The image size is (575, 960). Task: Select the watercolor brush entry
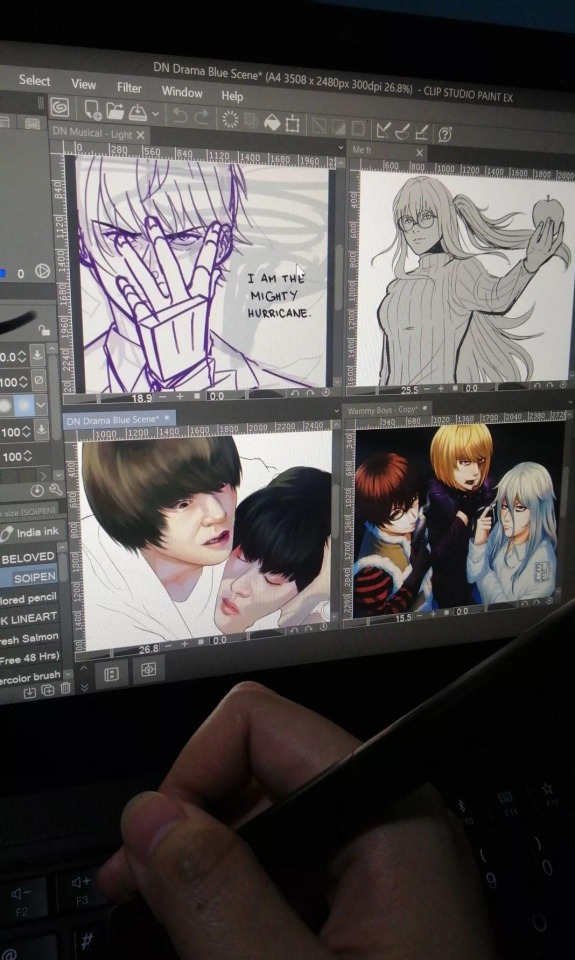[31, 676]
